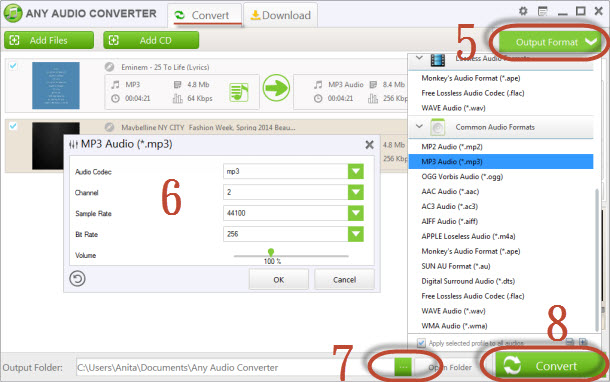Click the green arrow icon in Eminem row
The height and width of the screenshot is (382, 610).
tap(276, 88)
